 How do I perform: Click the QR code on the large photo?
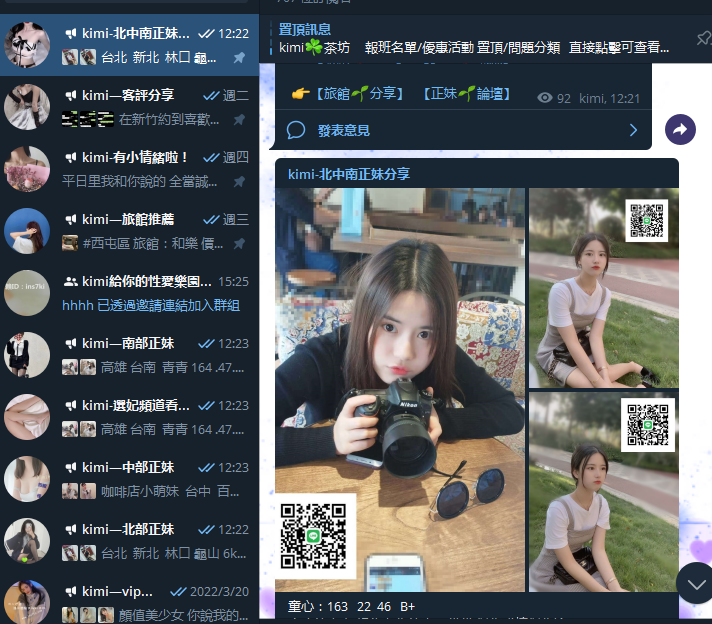click(x=315, y=536)
